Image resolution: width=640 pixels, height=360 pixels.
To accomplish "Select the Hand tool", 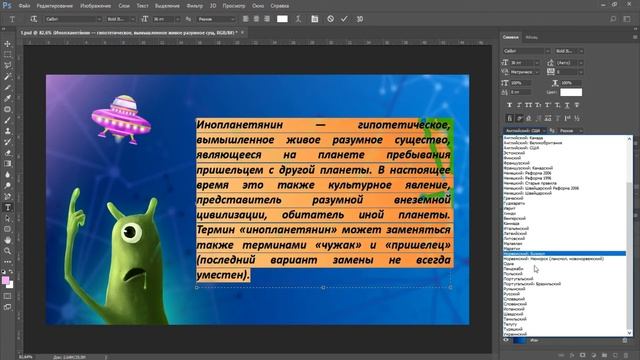I will 7,240.
